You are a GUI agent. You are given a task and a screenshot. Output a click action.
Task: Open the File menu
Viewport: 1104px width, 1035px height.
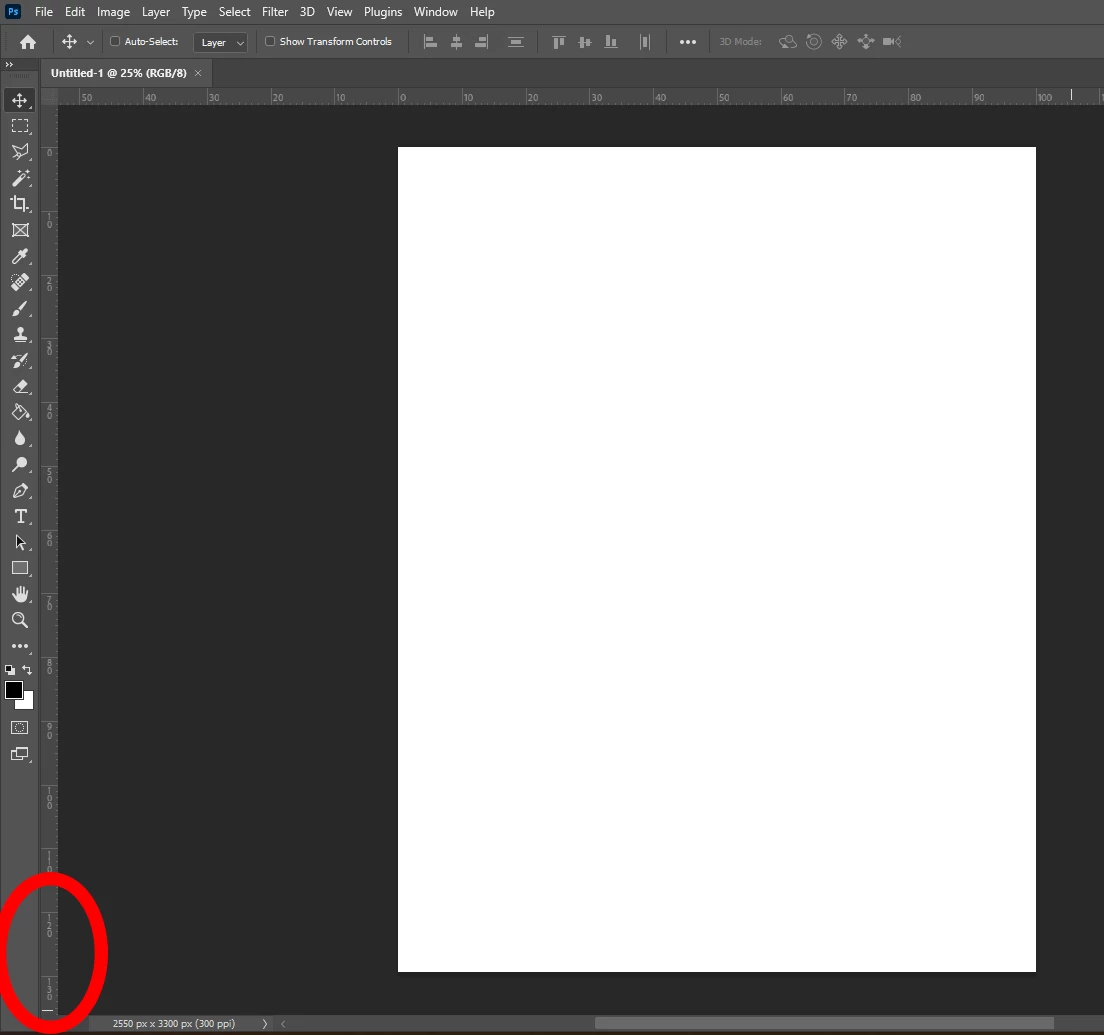[x=44, y=12]
